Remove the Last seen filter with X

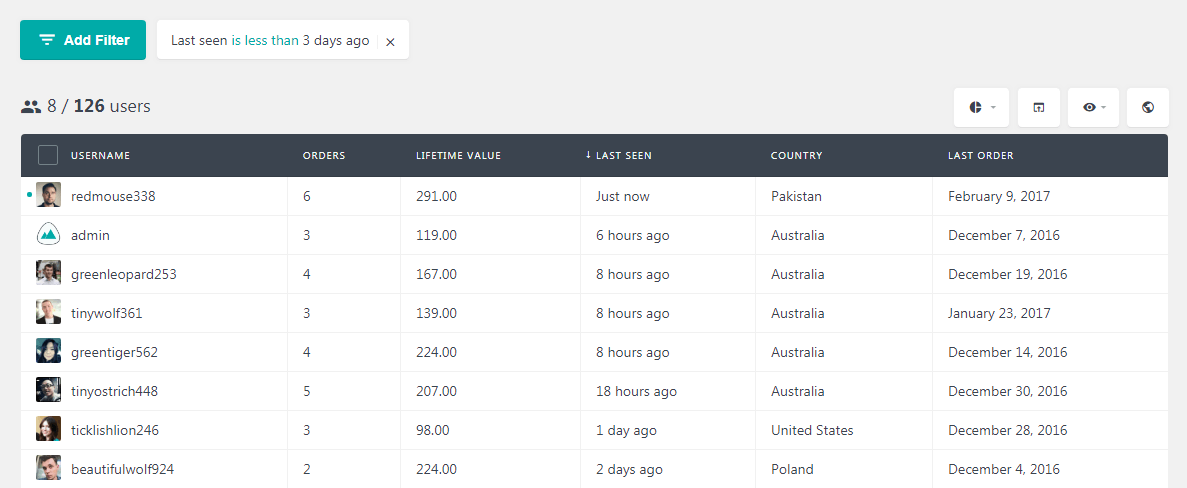(390, 42)
